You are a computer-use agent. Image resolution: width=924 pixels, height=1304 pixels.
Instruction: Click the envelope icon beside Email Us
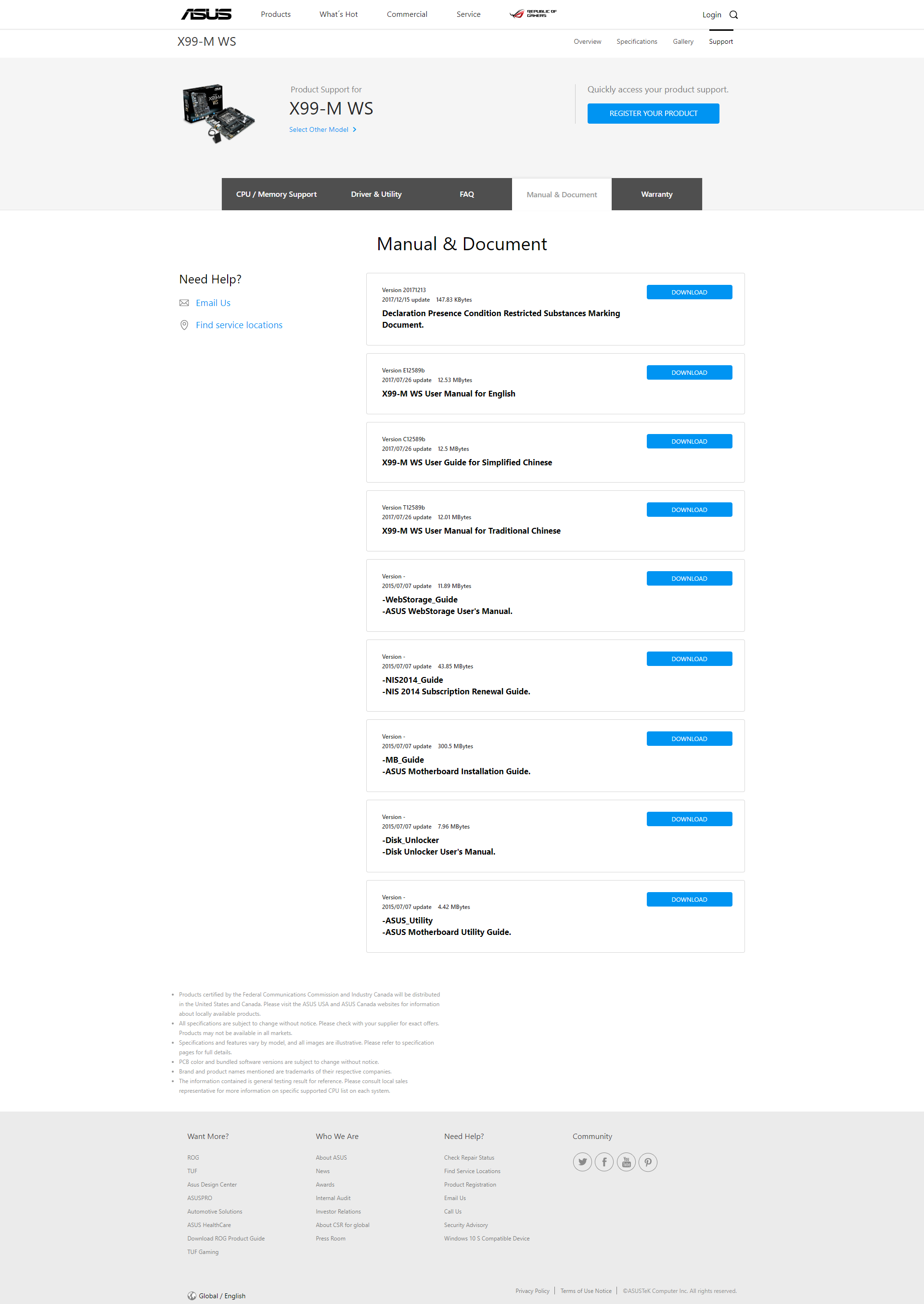pos(184,303)
